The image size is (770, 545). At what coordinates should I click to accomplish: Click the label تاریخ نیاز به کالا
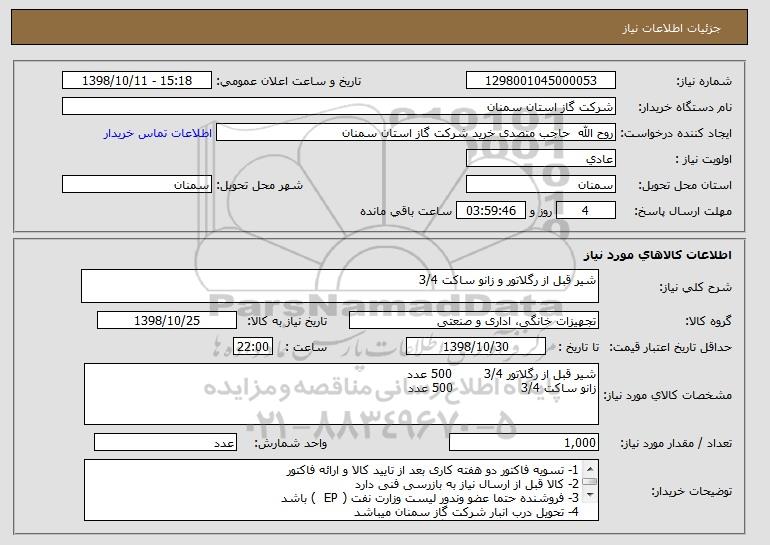coord(287,321)
